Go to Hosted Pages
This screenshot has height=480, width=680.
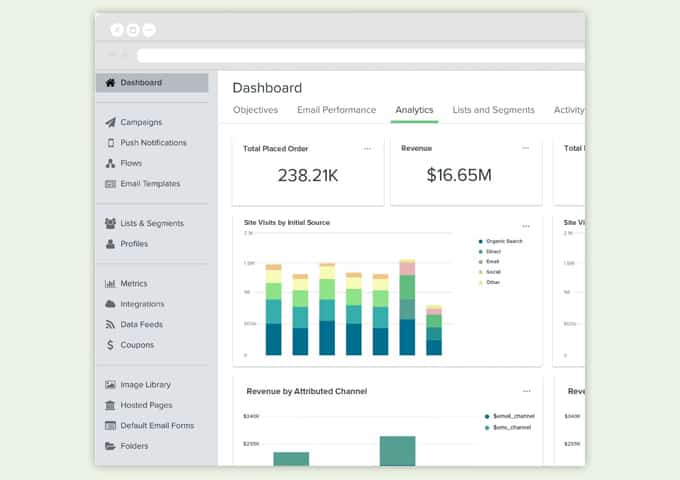(x=146, y=405)
